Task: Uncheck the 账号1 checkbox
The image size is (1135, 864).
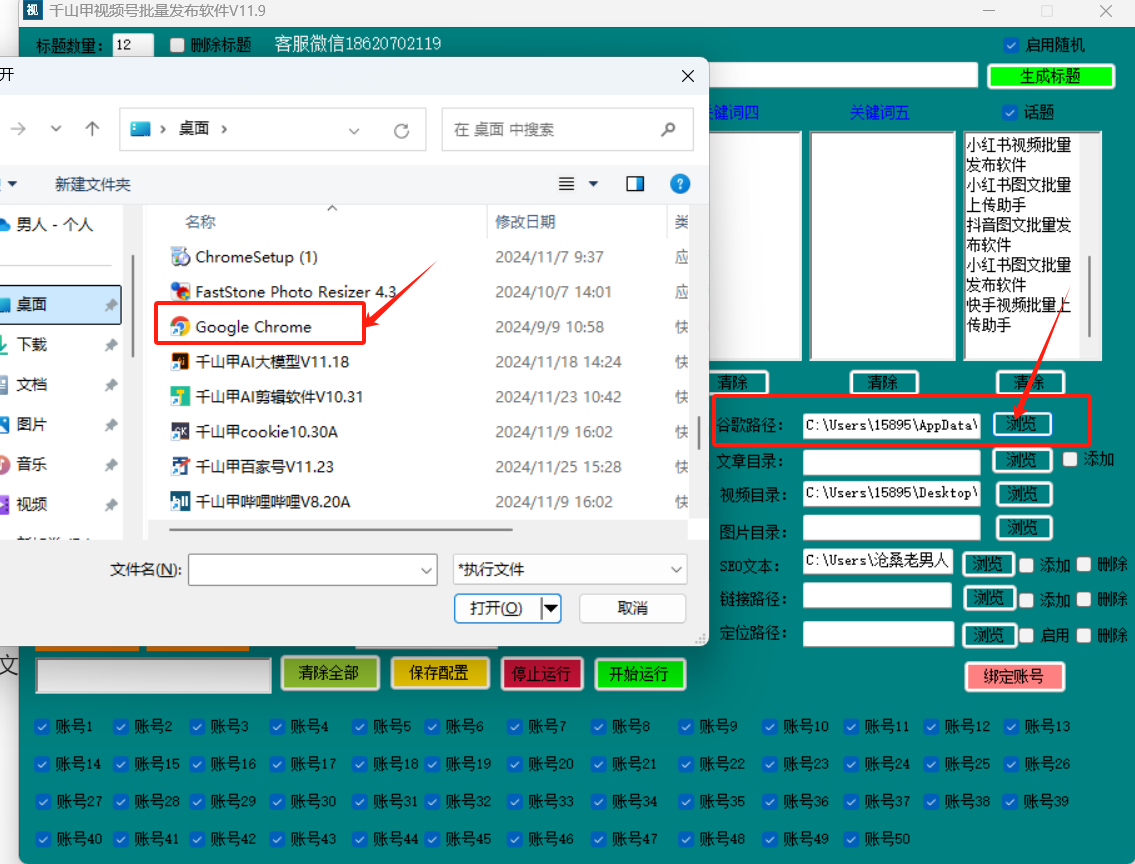Action: 42,727
